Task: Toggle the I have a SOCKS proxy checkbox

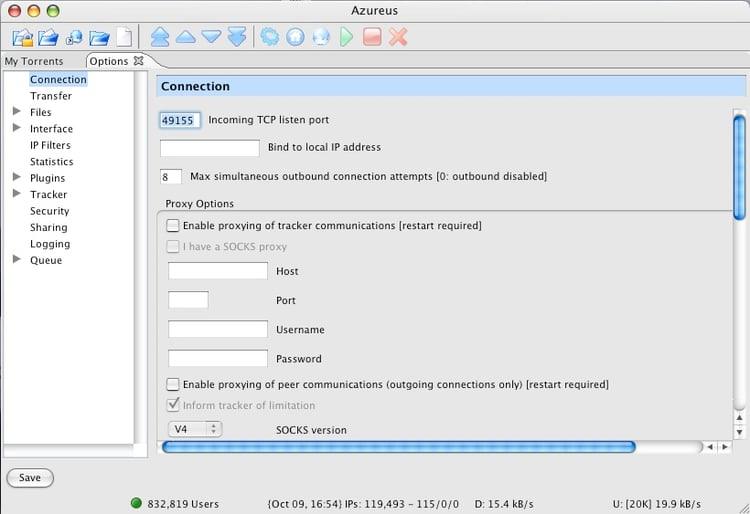Action: point(173,247)
